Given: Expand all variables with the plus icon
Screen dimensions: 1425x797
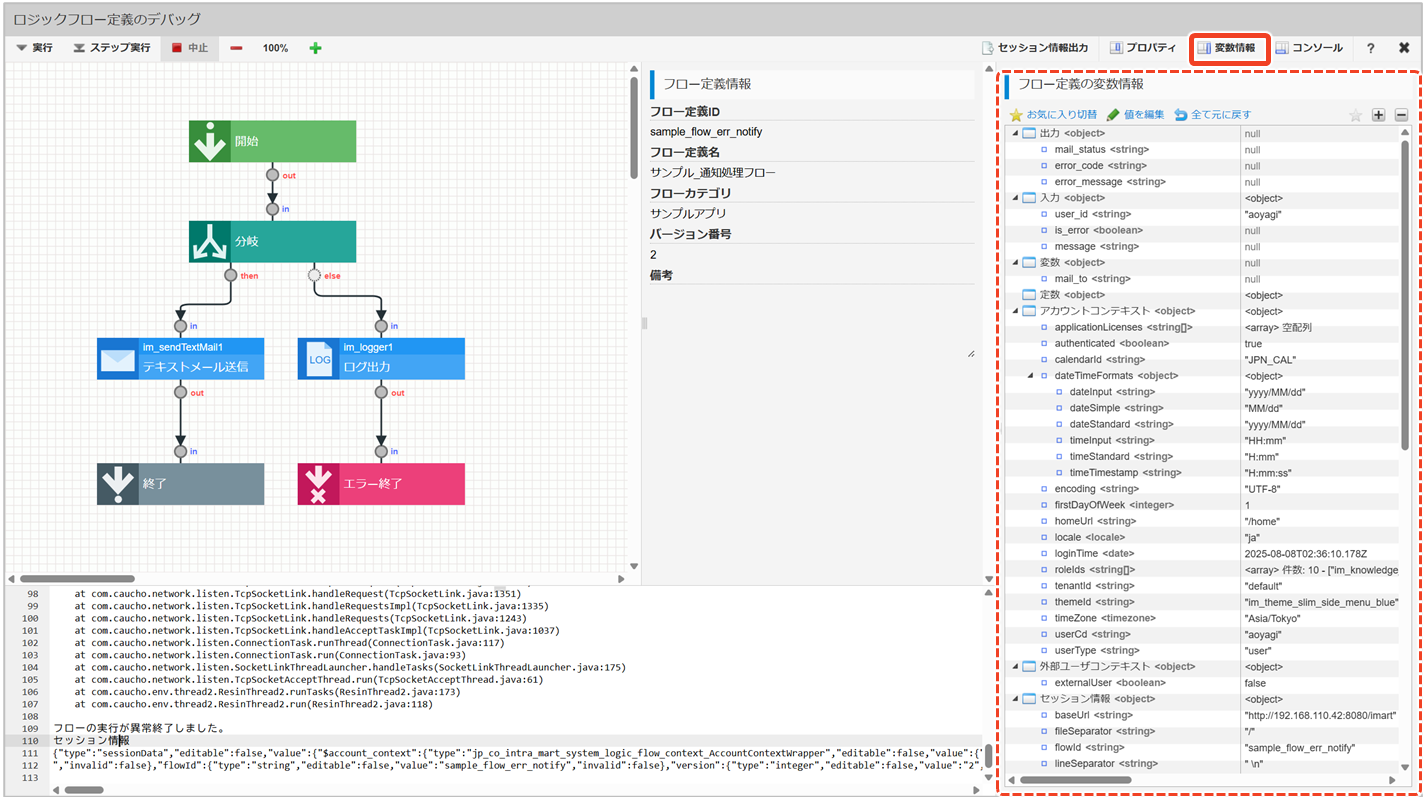Looking at the screenshot, I should pyautogui.click(x=1378, y=115).
